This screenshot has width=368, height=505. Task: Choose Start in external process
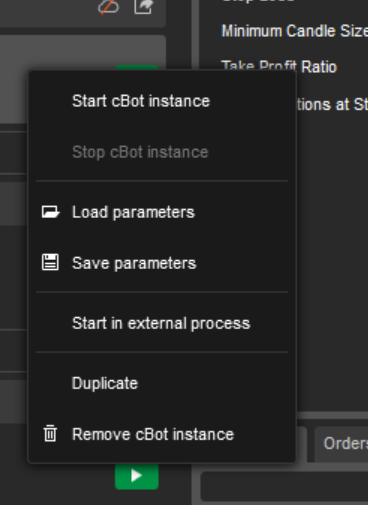[x=161, y=323]
